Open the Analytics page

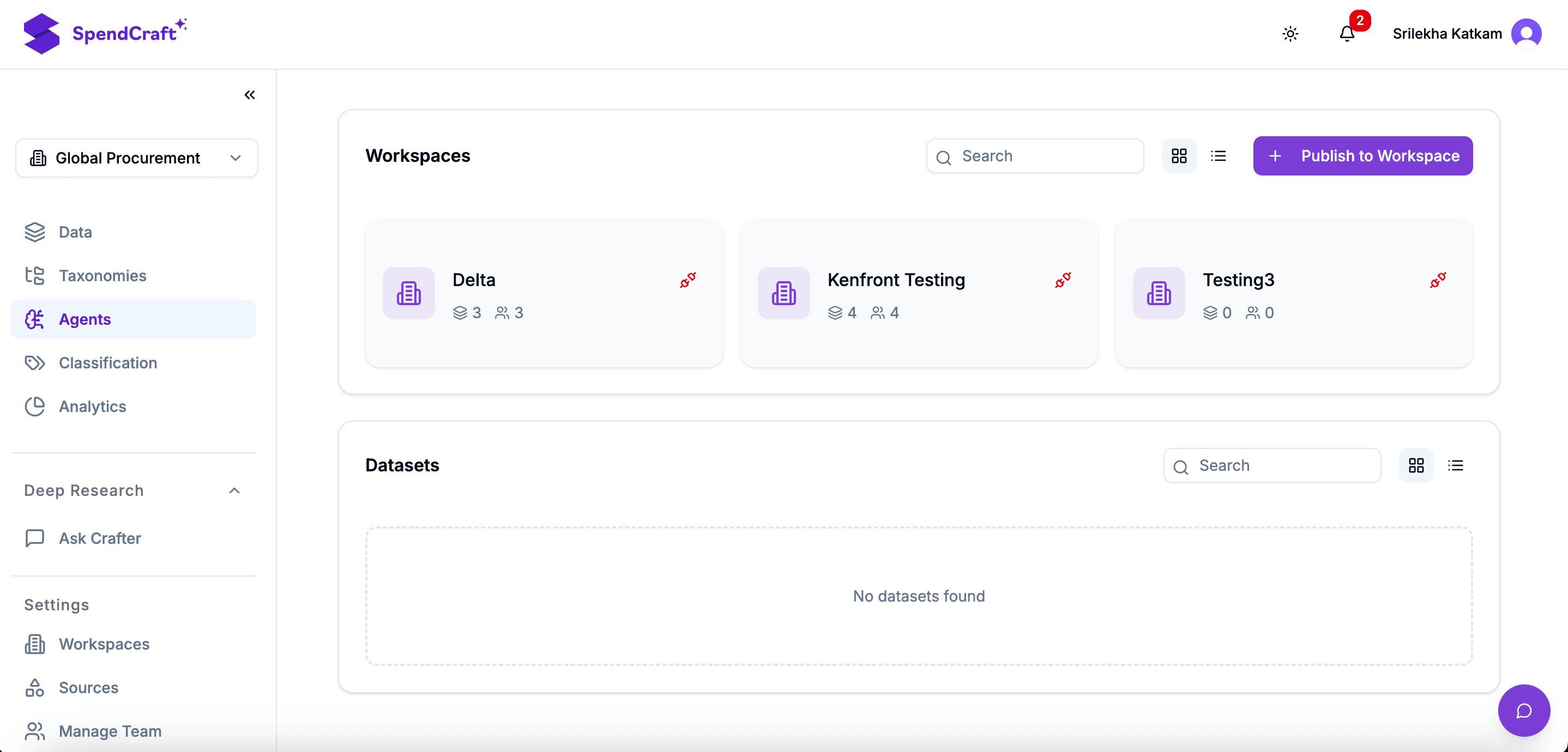click(x=92, y=407)
